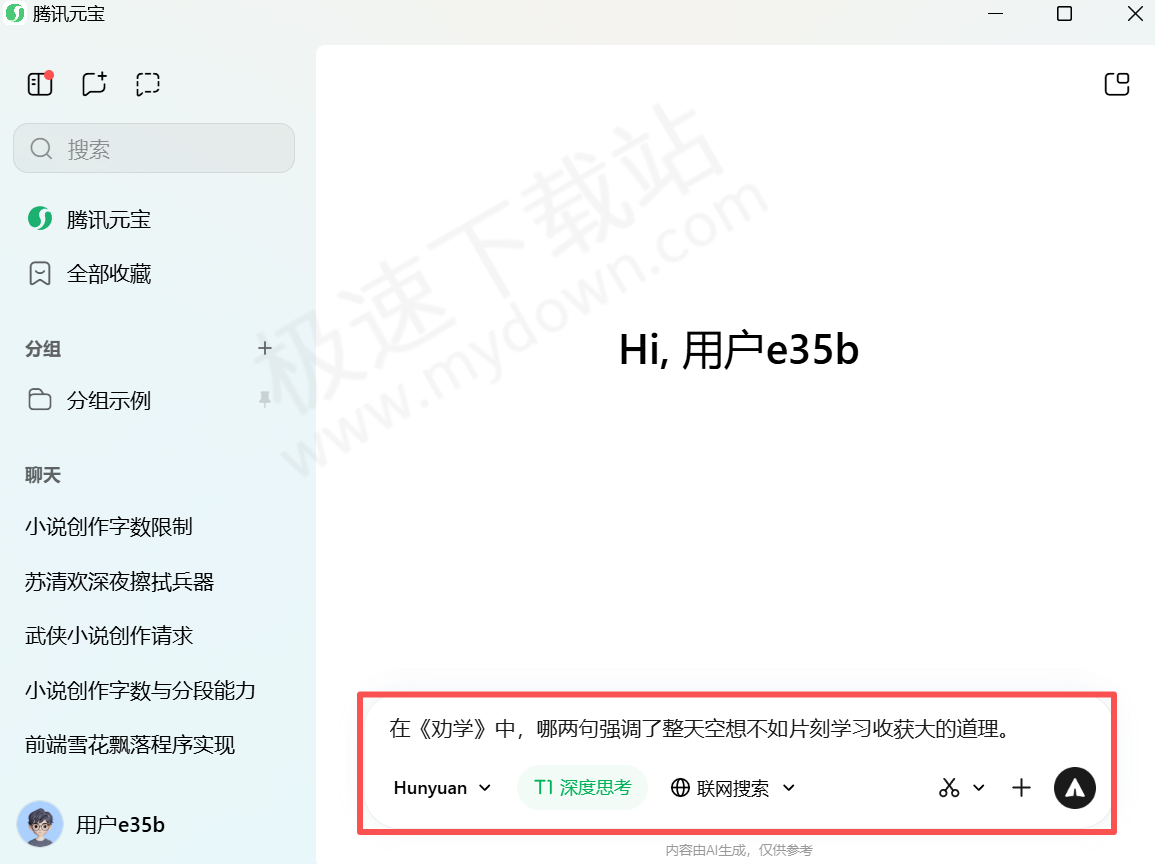
Task: Click the 搜索 search input field
Action: pyautogui.click(x=154, y=148)
